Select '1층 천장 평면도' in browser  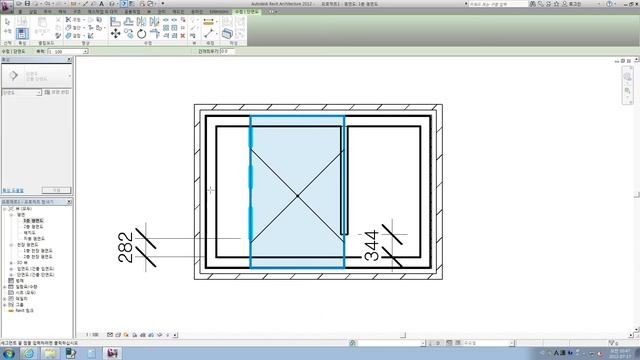coord(38,251)
